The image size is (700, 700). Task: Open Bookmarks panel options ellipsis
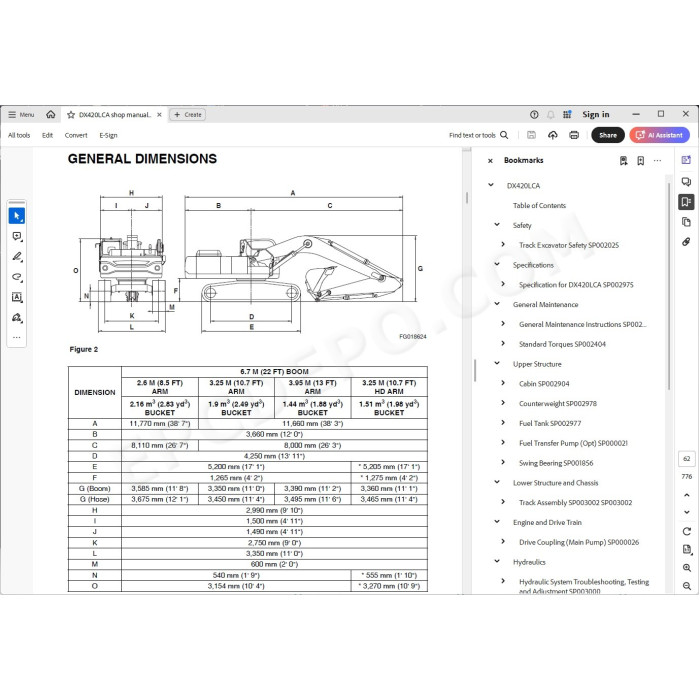pos(657,161)
